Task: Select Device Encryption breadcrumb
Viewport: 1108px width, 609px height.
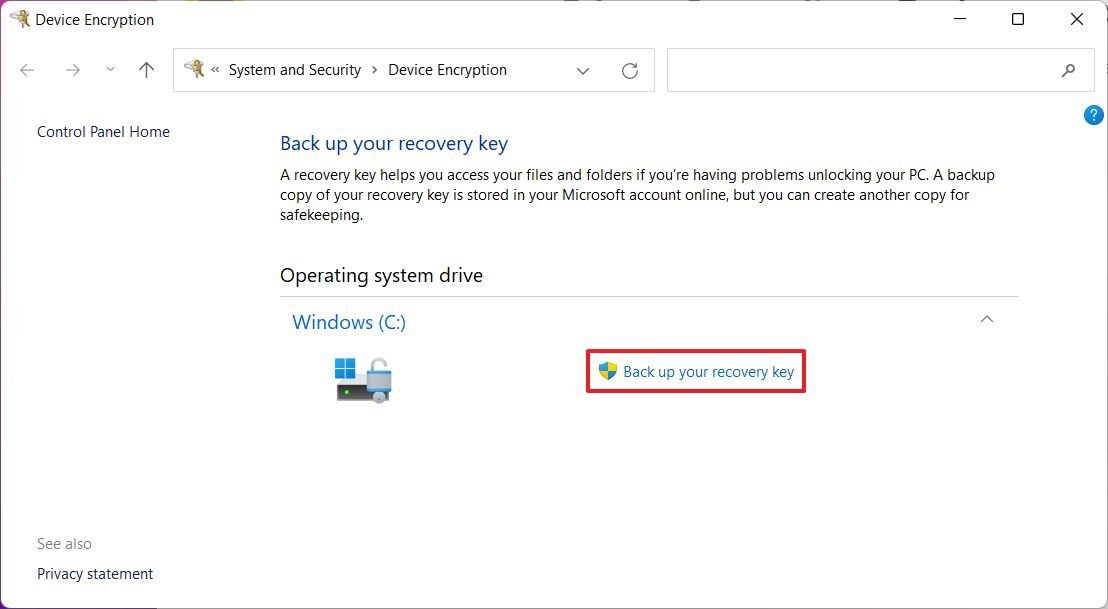Action: tap(447, 70)
